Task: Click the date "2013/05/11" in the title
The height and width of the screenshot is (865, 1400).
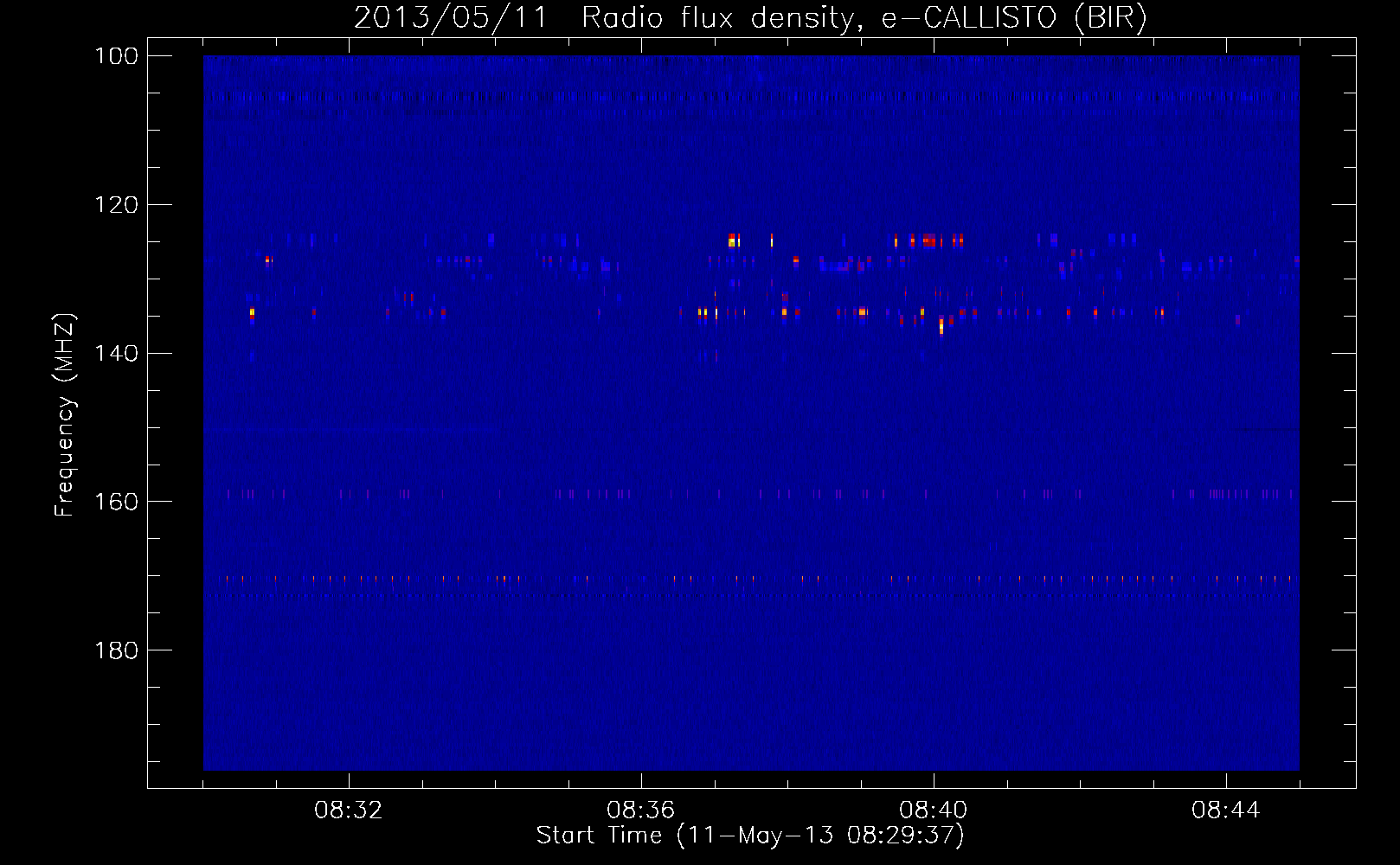Action: pyautogui.click(x=451, y=18)
